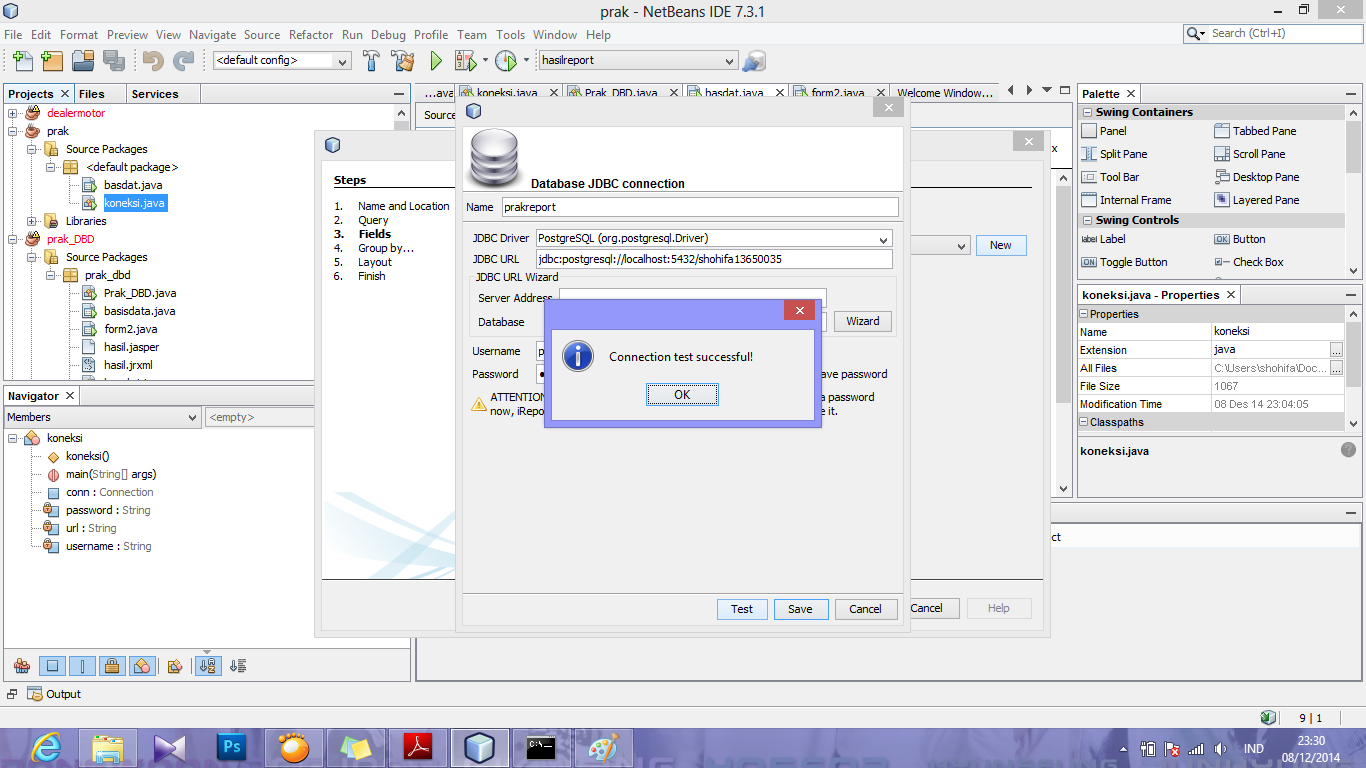Image resolution: width=1366 pixels, height=768 pixels.
Task: Open the default config dropdown
Action: 282,60
